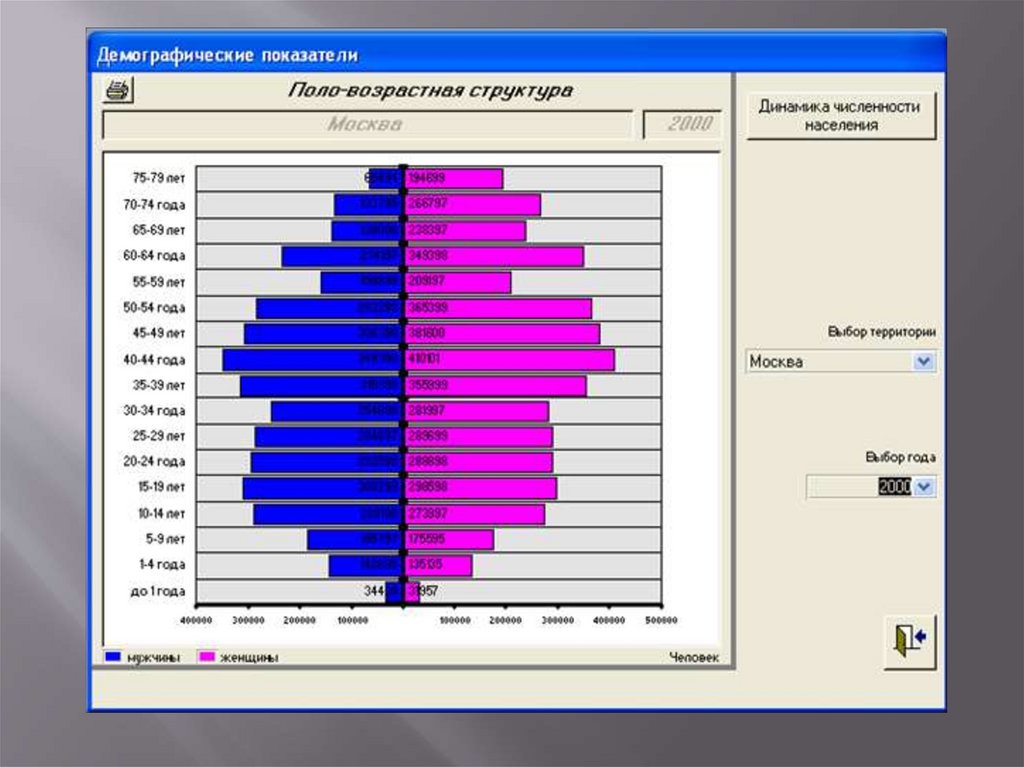Click the Москва territory combo box text
Screen dimensions: 1024x767
(828, 362)
